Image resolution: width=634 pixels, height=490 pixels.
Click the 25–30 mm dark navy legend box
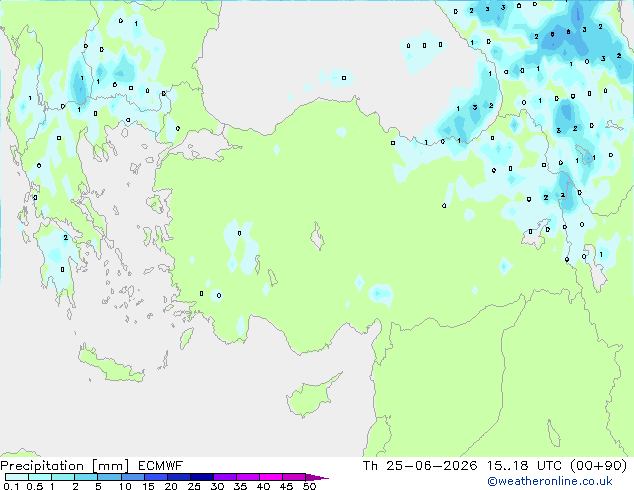coord(202,477)
